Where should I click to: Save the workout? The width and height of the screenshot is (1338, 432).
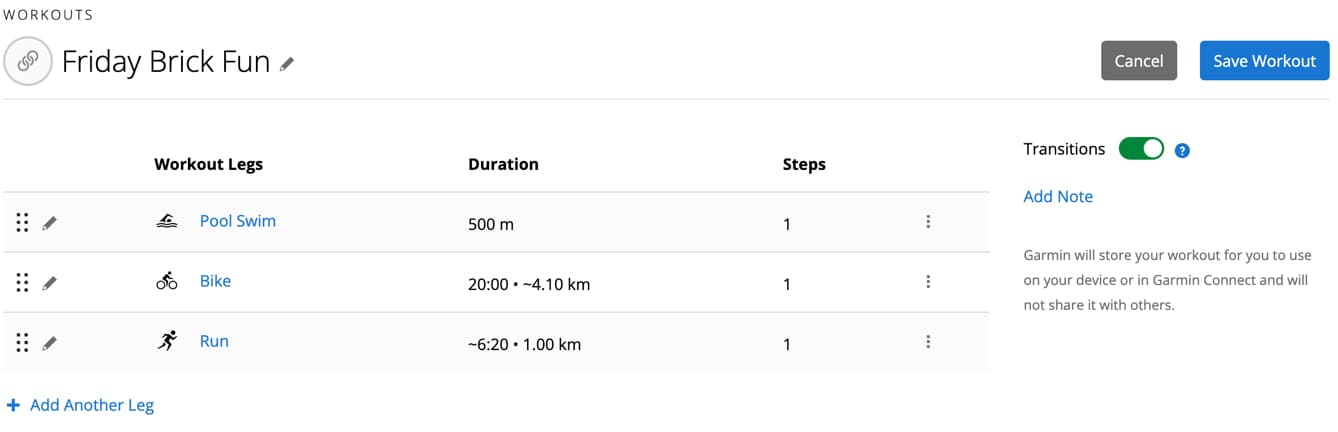tap(1264, 61)
